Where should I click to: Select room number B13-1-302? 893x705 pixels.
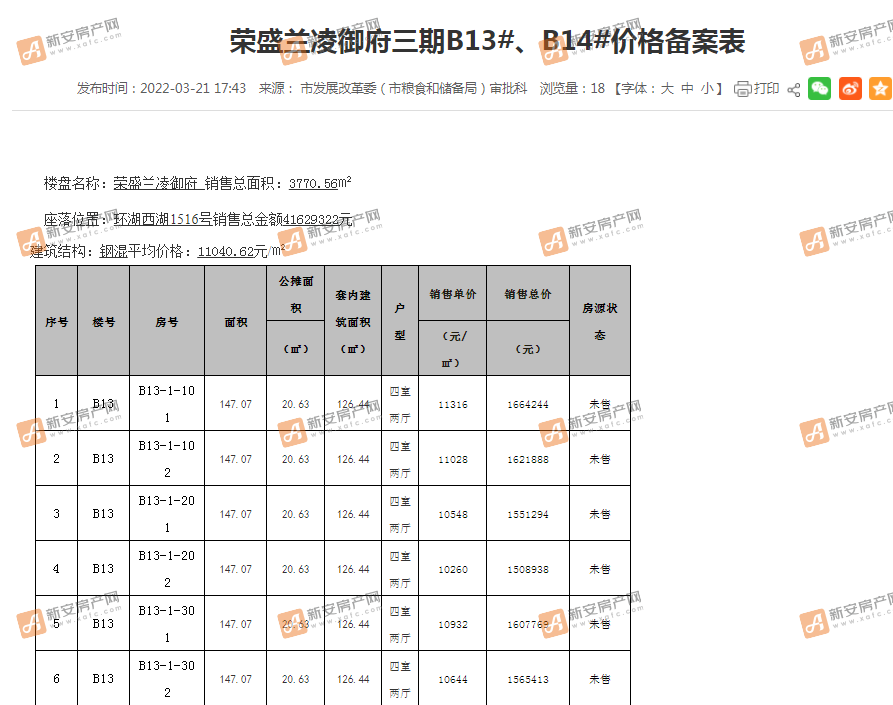pos(167,679)
